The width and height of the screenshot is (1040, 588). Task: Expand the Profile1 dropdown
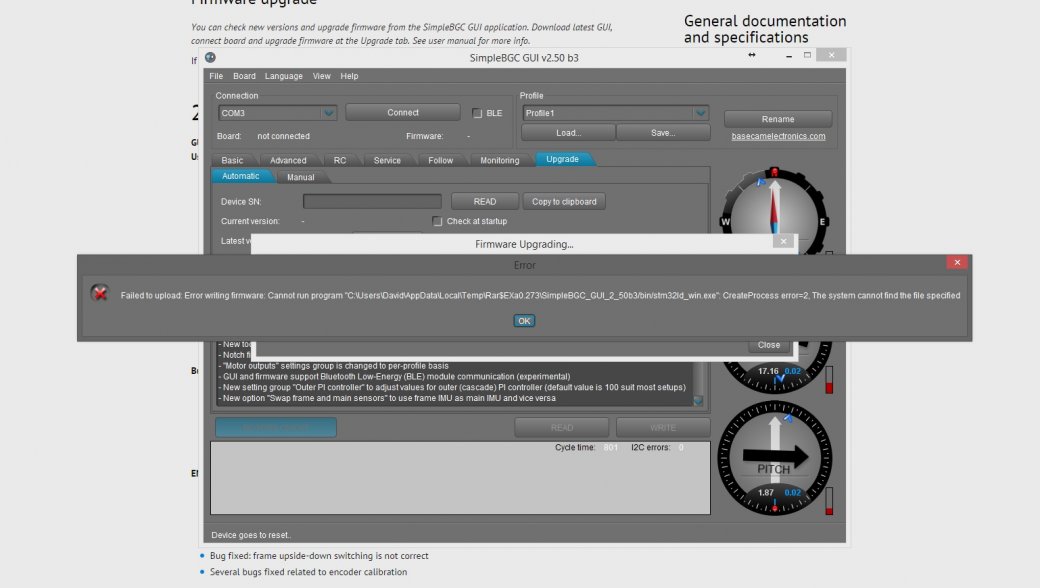point(700,113)
